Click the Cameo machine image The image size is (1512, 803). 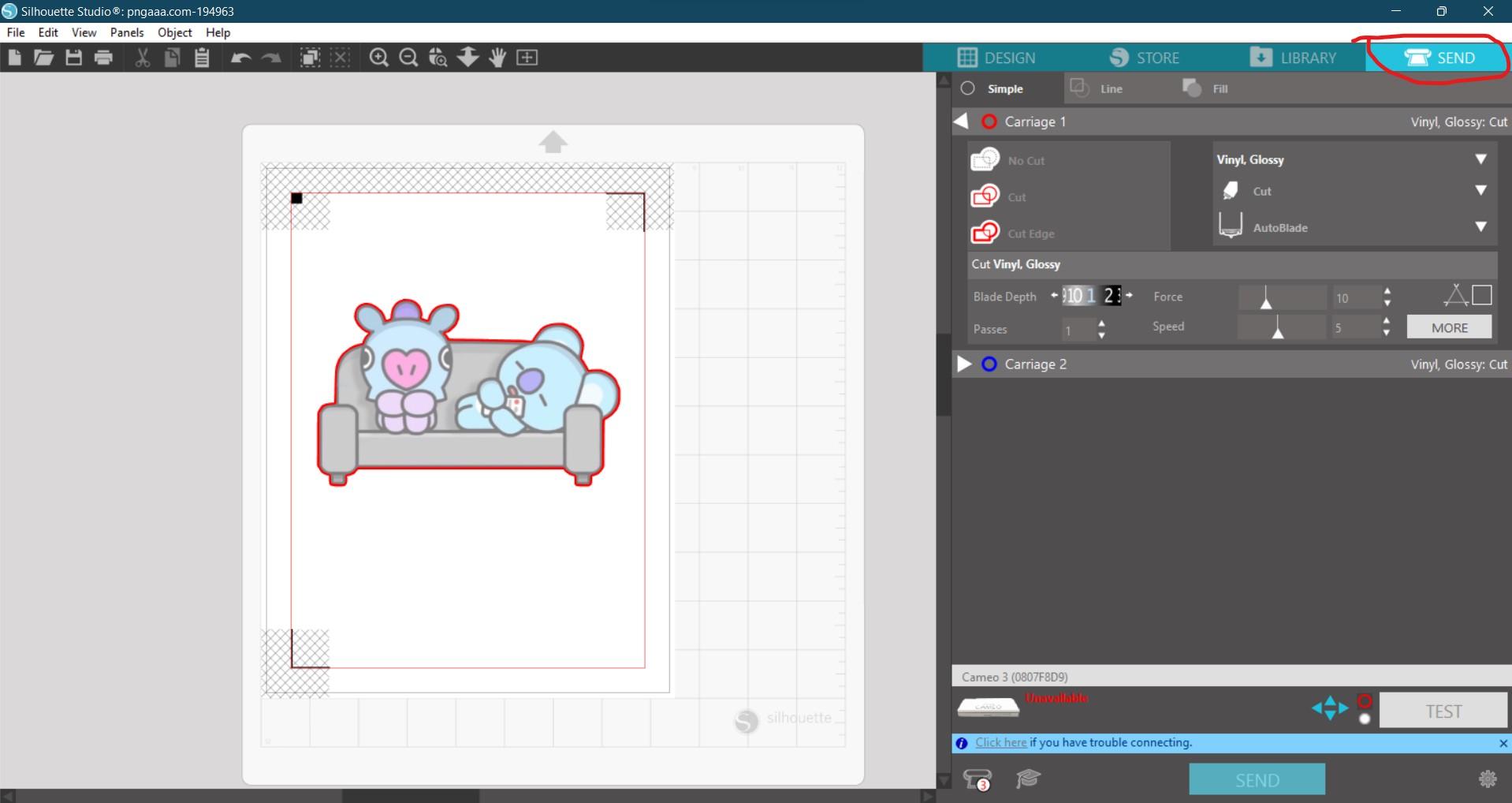coord(989,706)
